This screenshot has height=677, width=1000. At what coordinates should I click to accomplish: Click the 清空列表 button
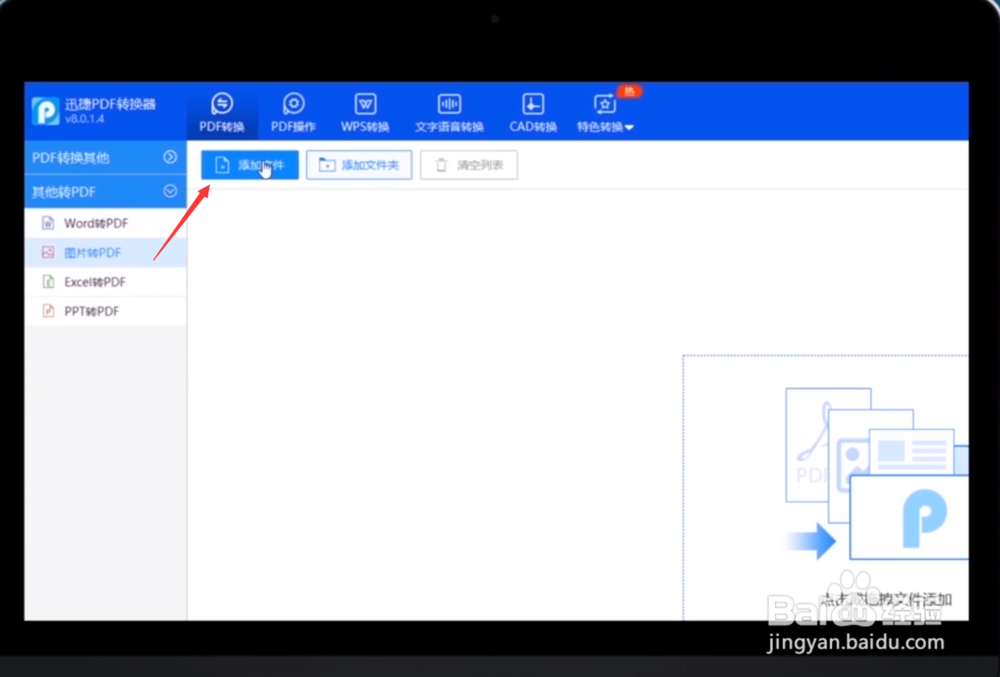(469, 165)
